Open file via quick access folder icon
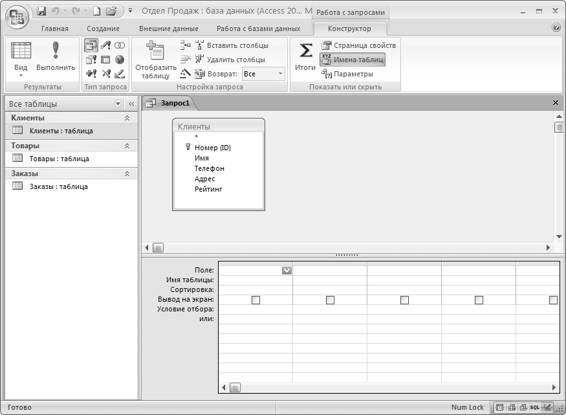The height and width of the screenshot is (415, 566). 111,12
